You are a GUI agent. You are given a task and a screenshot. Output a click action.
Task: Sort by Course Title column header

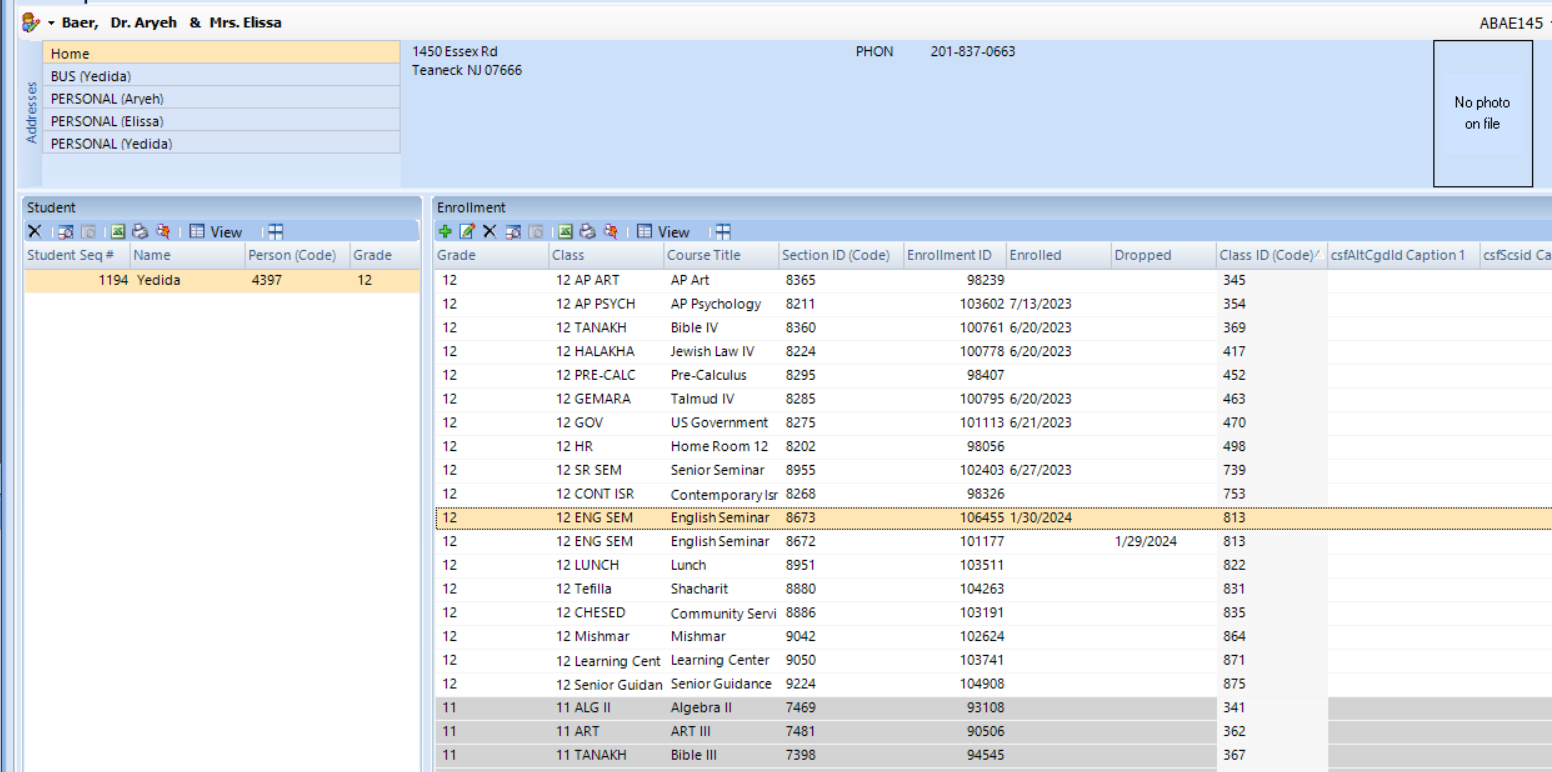pos(721,255)
